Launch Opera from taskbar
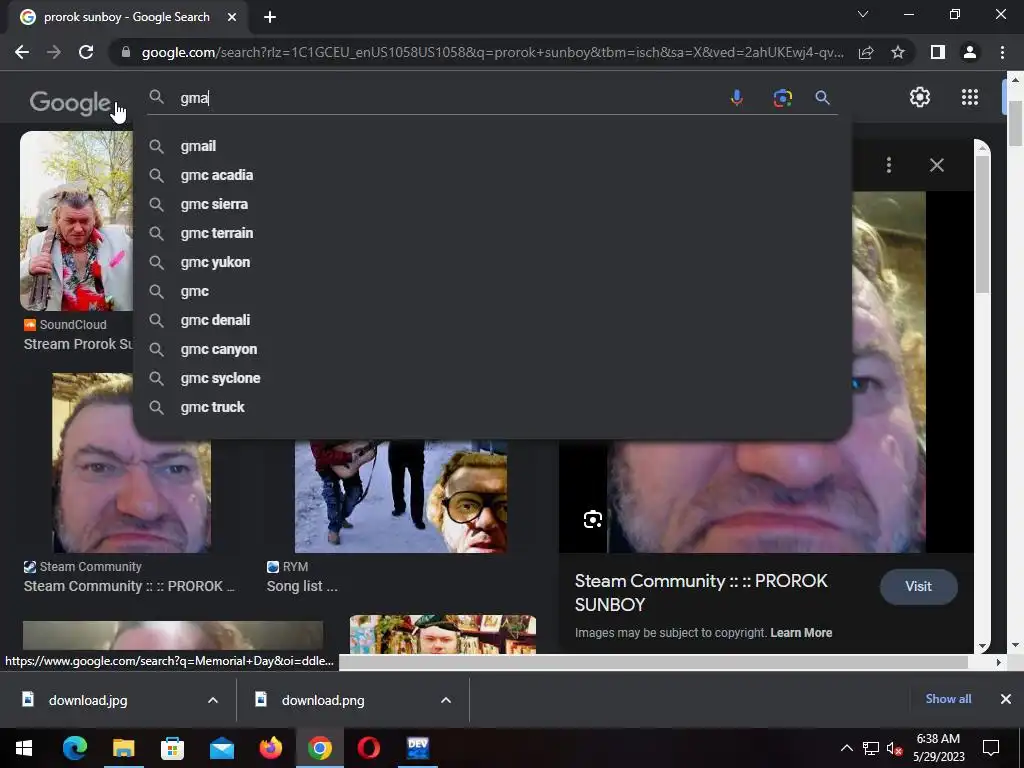Image resolution: width=1024 pixels, height=768 pixels. [x=368, y=748]
